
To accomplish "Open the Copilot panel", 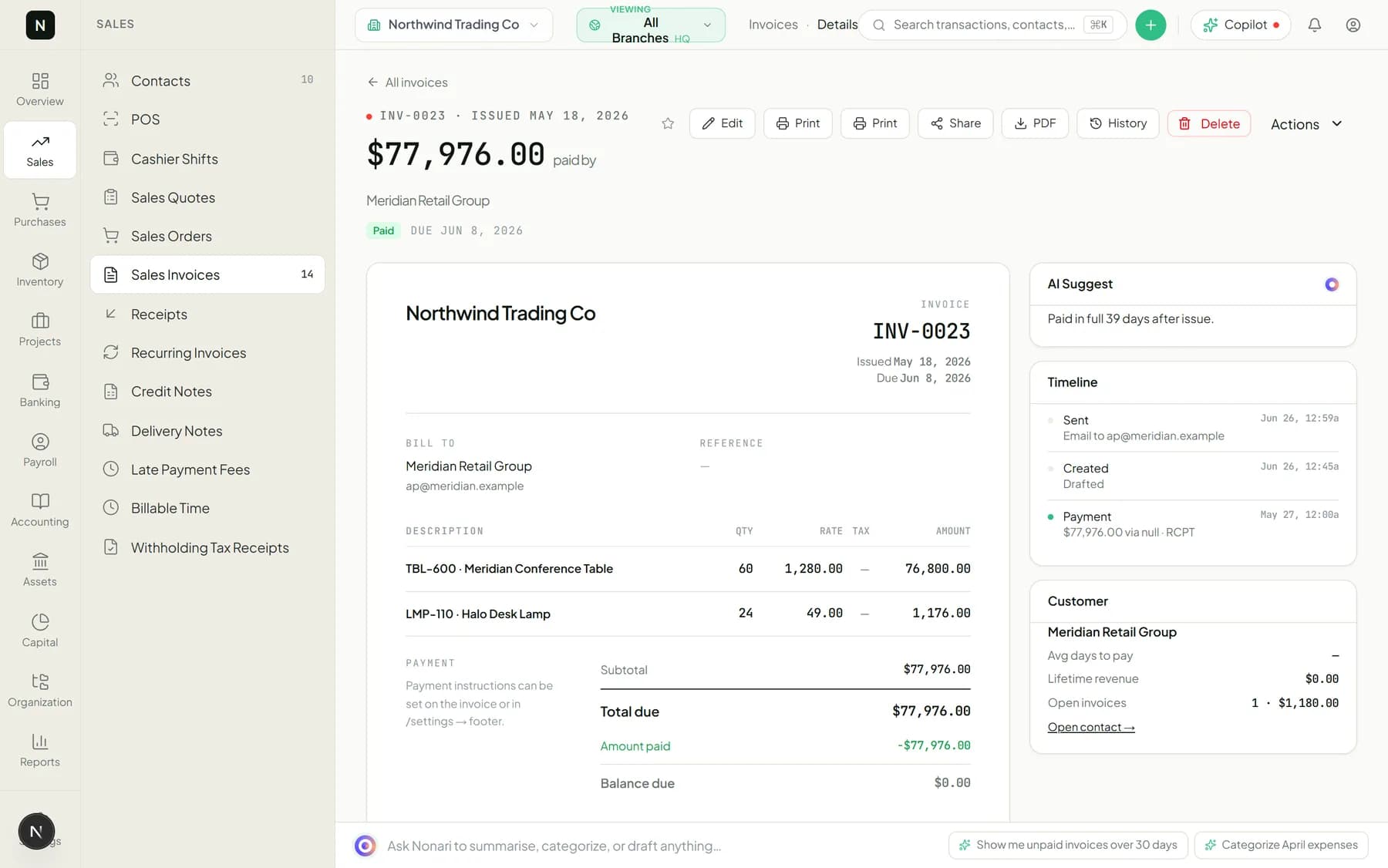I will point(1241,25).
